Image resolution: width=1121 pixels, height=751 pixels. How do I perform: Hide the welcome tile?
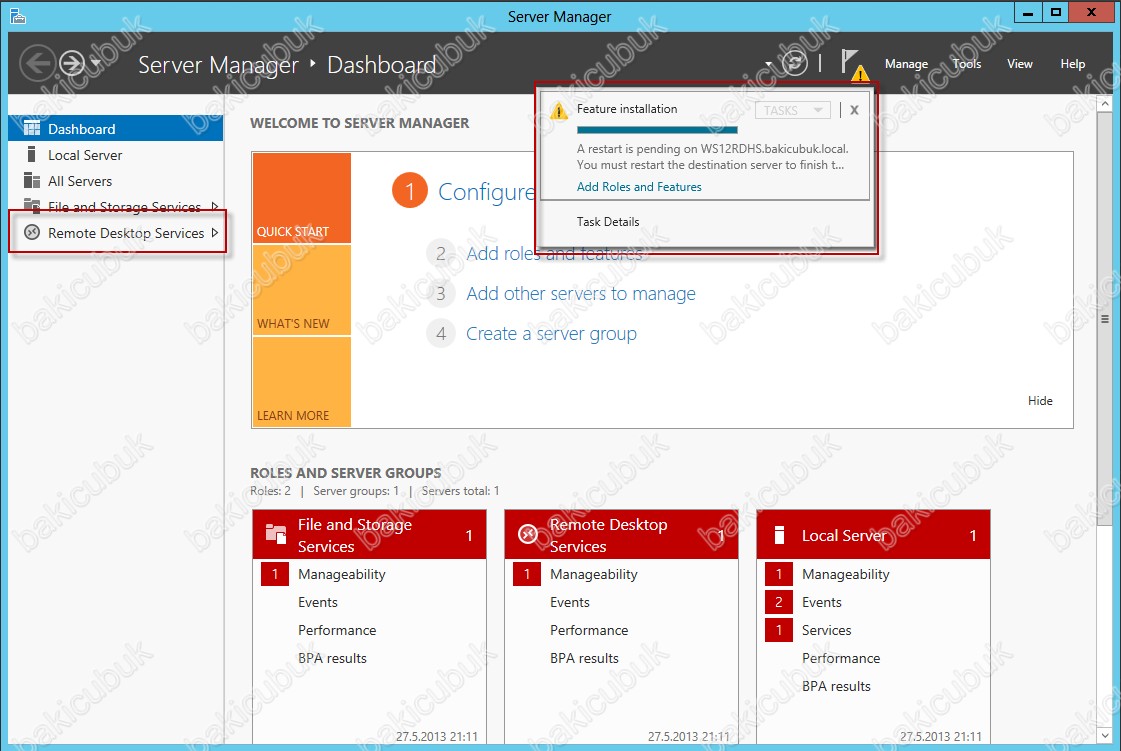1040,401
